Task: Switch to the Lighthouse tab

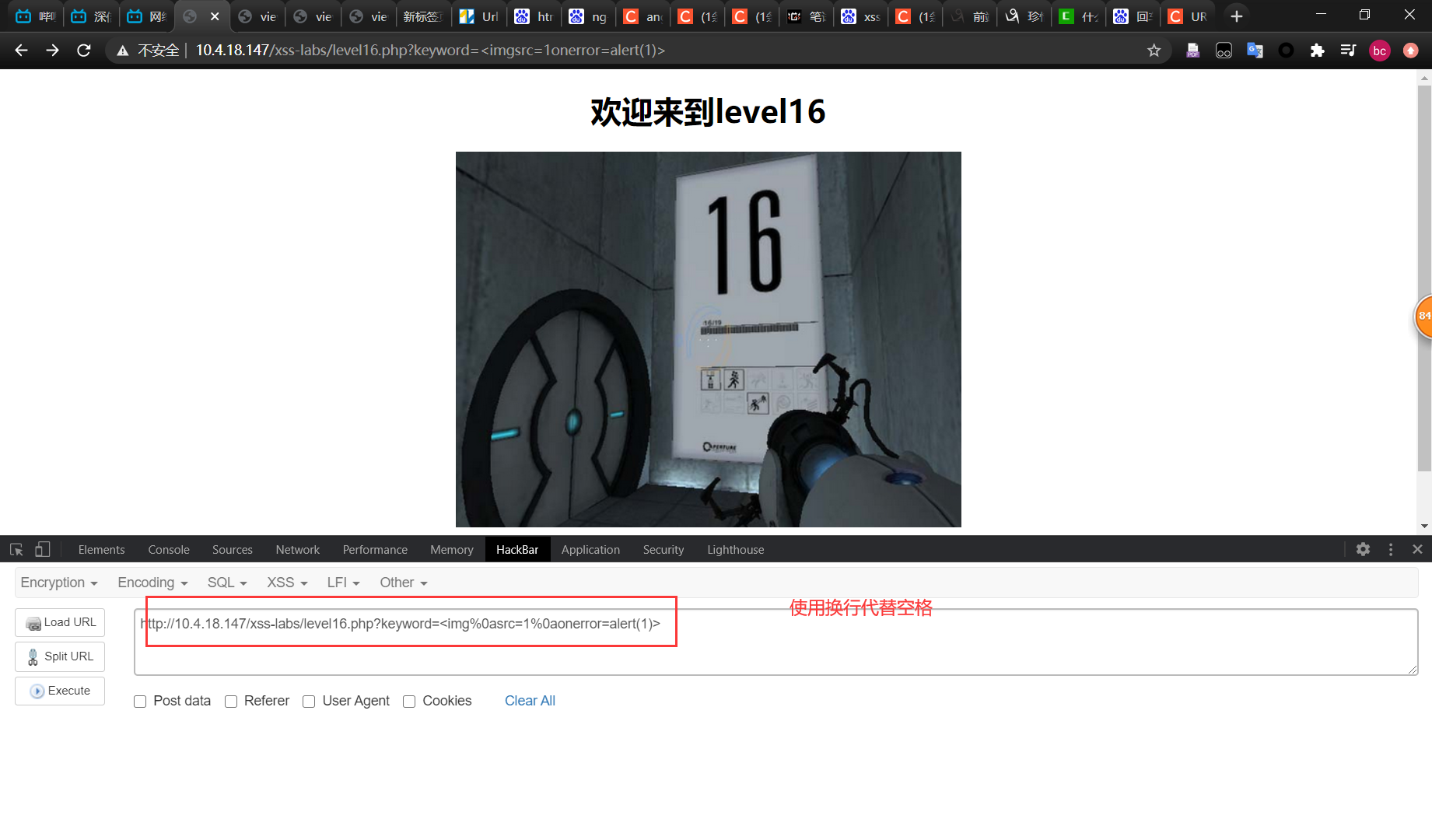Action: click(x=736, y=550)
